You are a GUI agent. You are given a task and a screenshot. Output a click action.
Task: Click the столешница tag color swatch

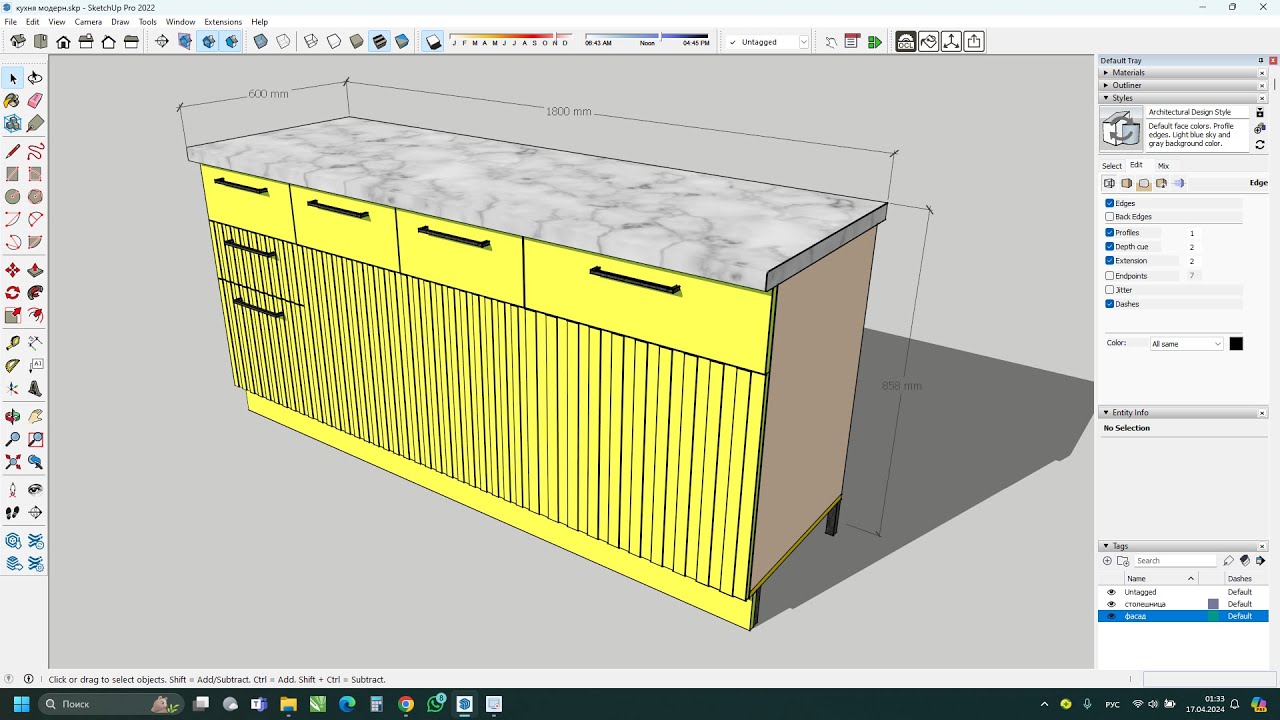tap(1214, 604)
